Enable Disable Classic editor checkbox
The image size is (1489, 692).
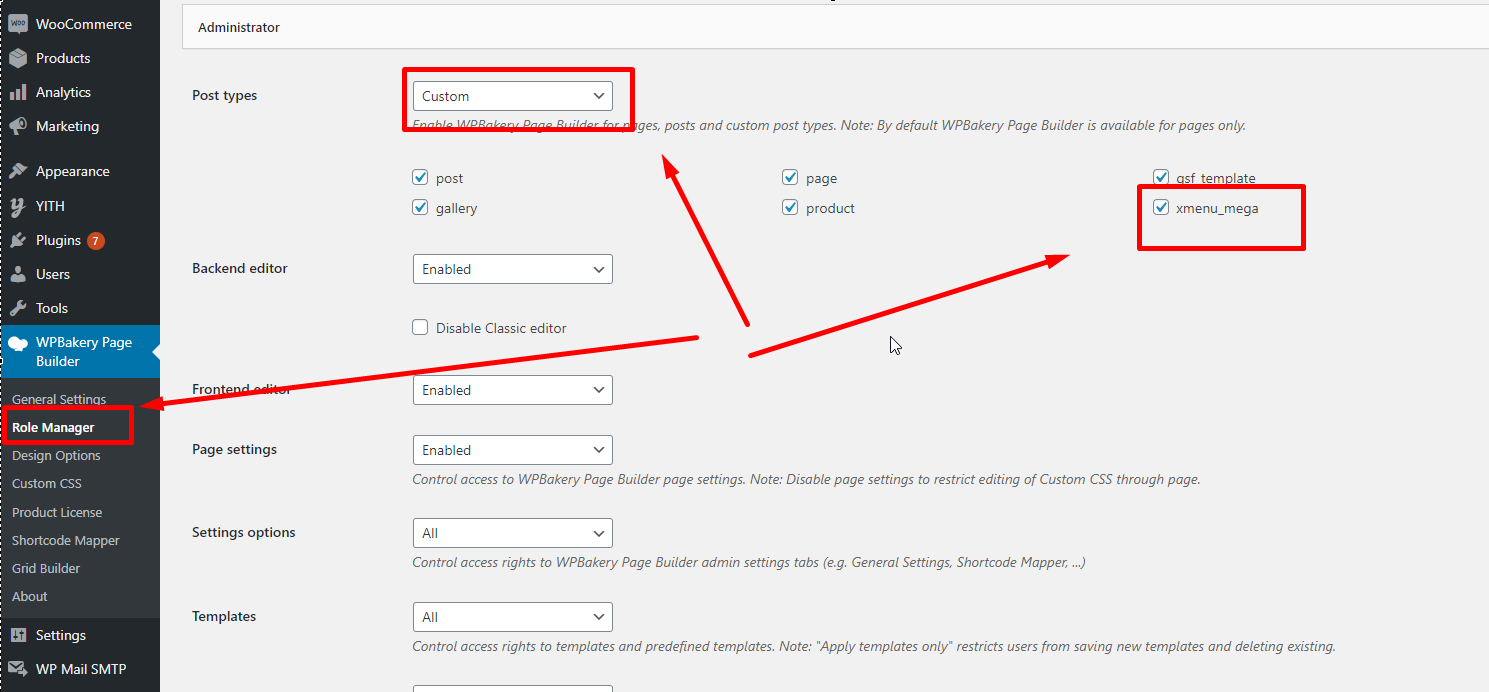(x=420, y=328)
